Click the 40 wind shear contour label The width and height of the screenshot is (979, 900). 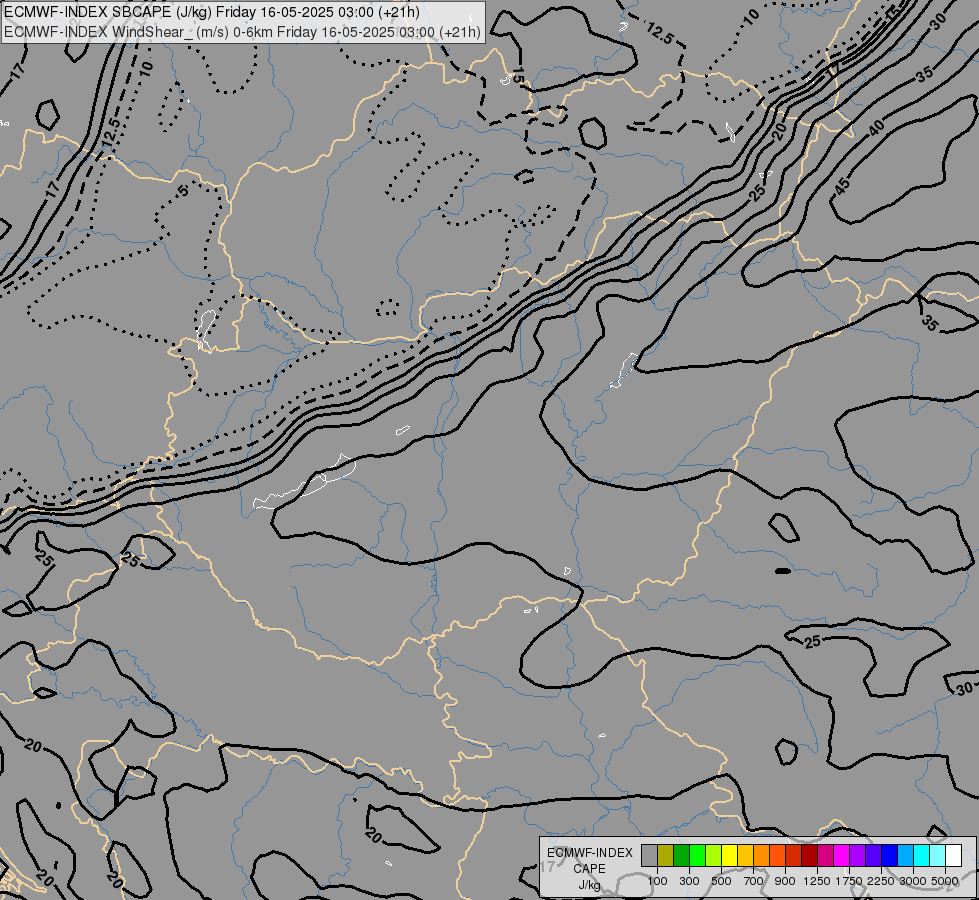coord(877,127)
